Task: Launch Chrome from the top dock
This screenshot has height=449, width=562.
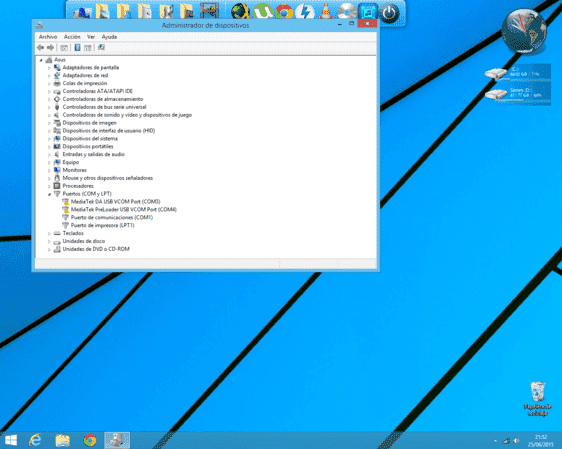Action: pos(284,12)
